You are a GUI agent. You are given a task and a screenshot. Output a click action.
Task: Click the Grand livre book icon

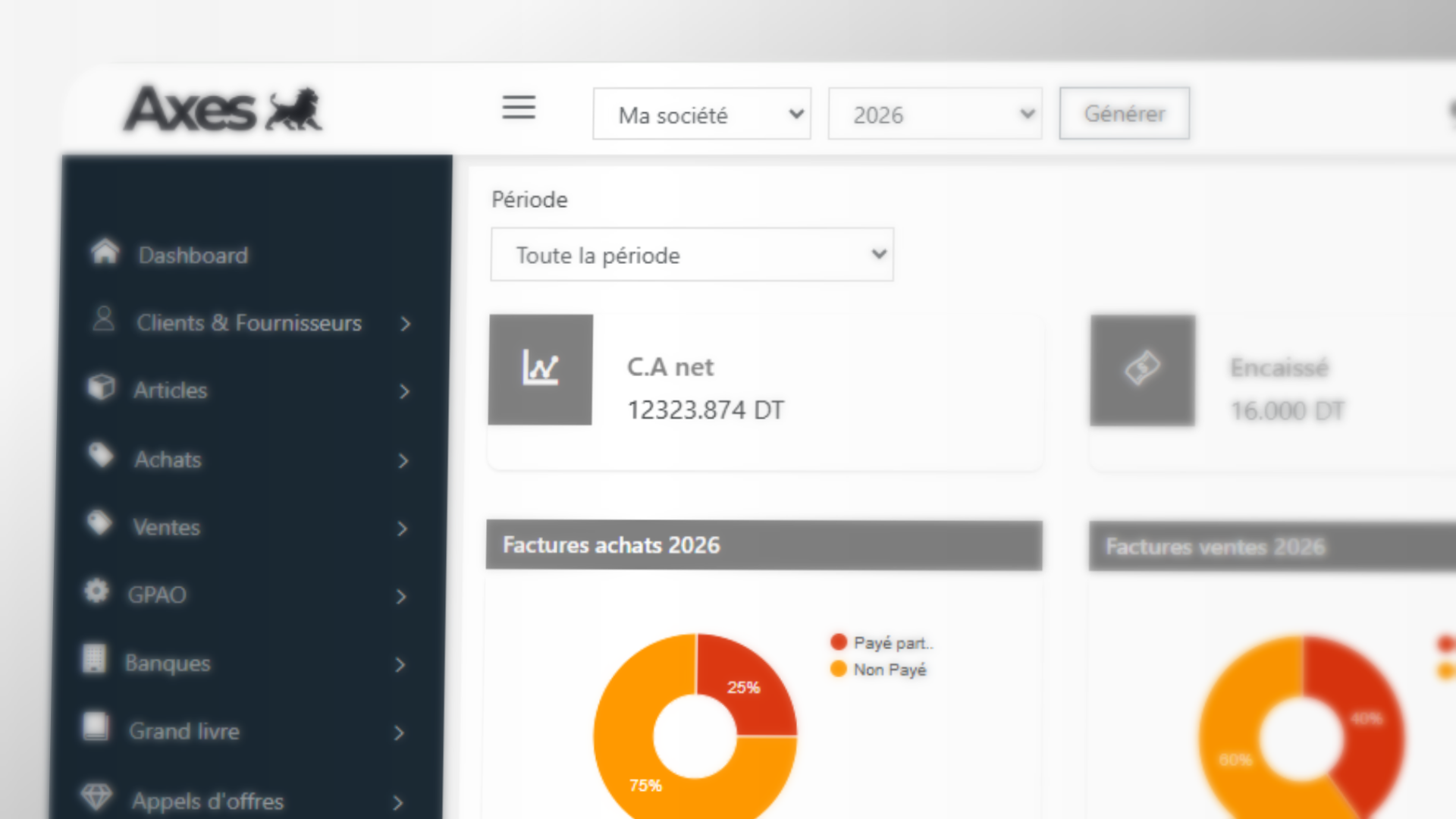tap(96, 726)
